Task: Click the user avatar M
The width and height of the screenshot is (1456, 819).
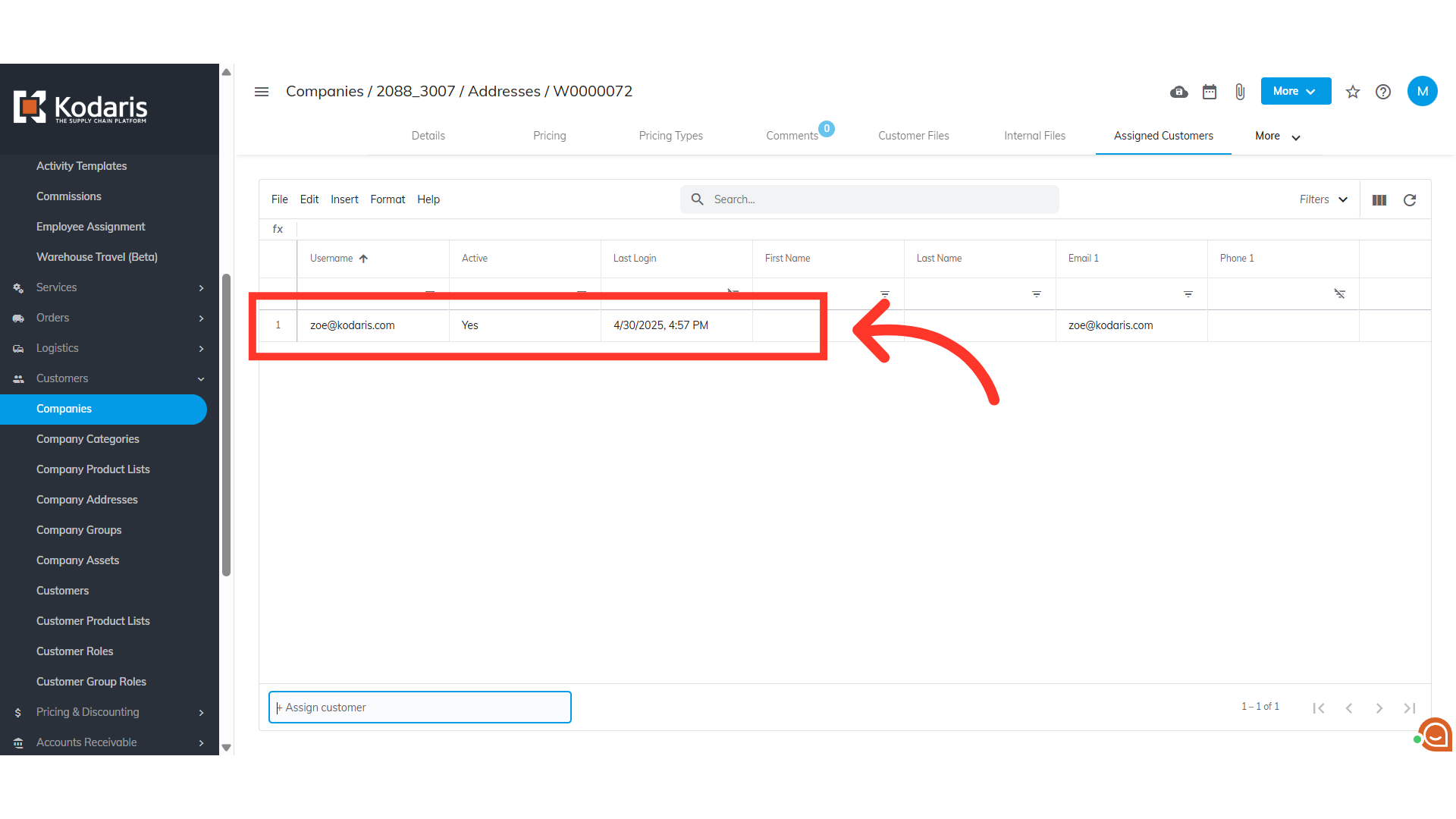Action: click(x=1422, y=91)
